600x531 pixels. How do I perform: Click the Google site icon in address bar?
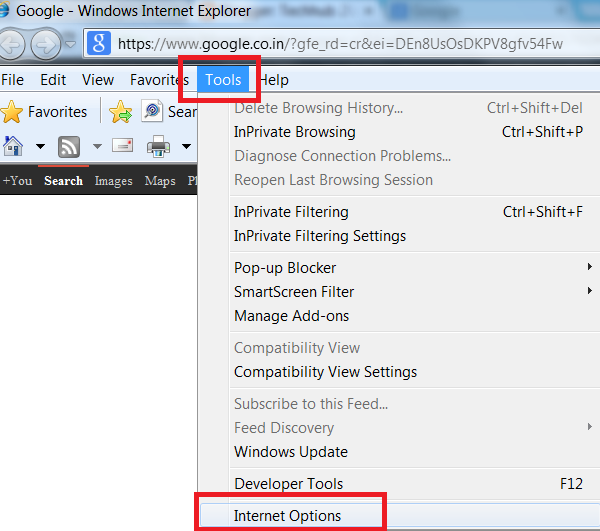click(x=99, y=43)
